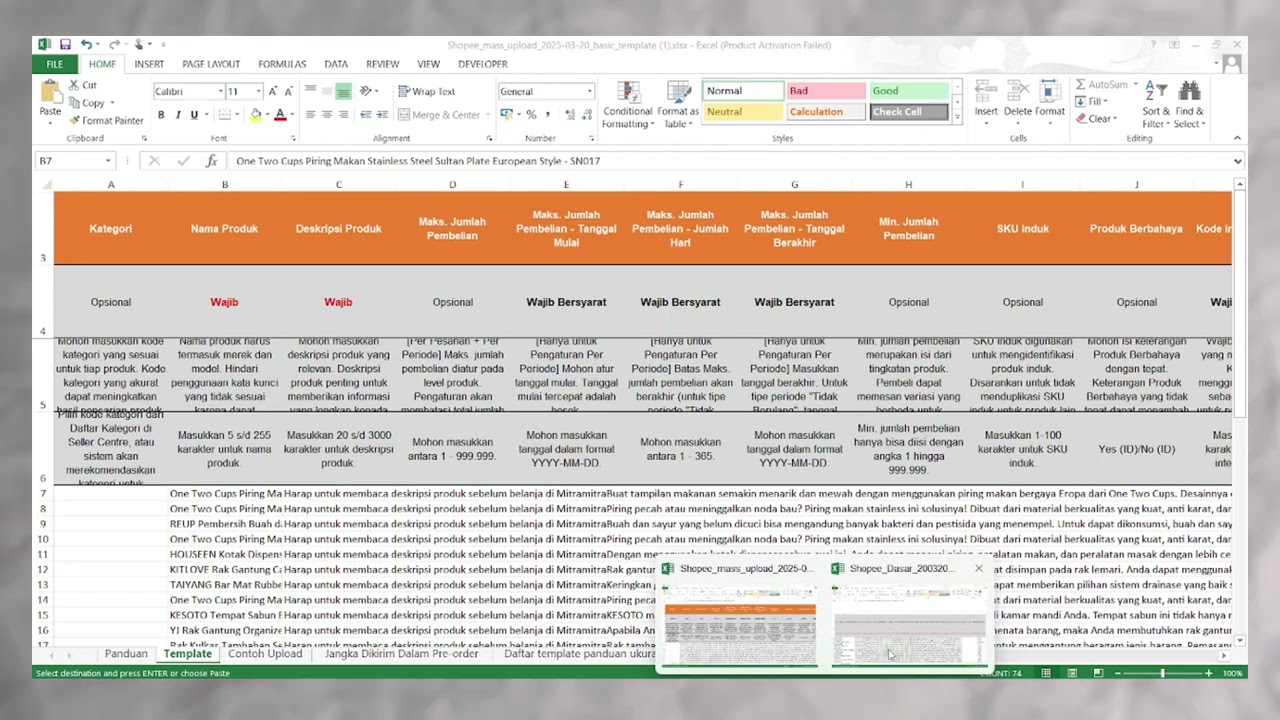1280x720 pixels.
Task: Open Sort & Filter options
Action: tap(1155, 104)
